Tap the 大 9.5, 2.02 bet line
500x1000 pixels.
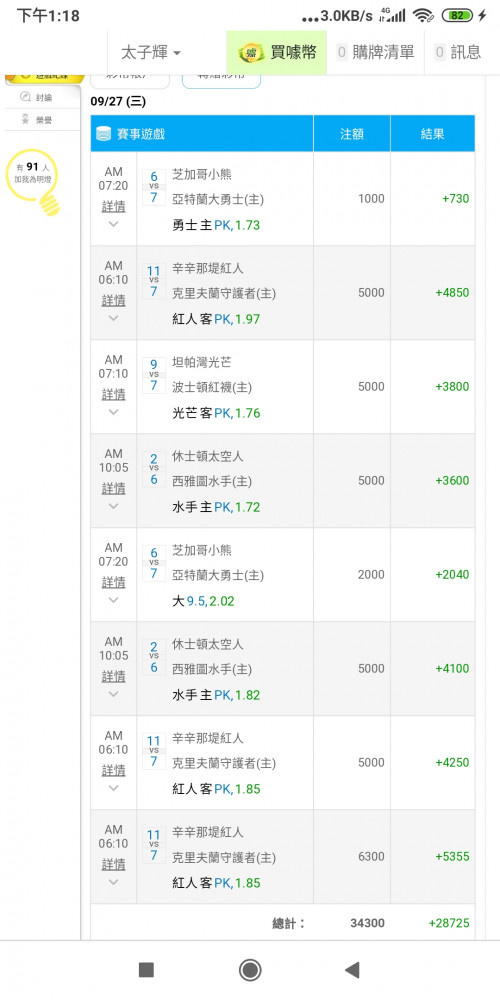[203, 601]
